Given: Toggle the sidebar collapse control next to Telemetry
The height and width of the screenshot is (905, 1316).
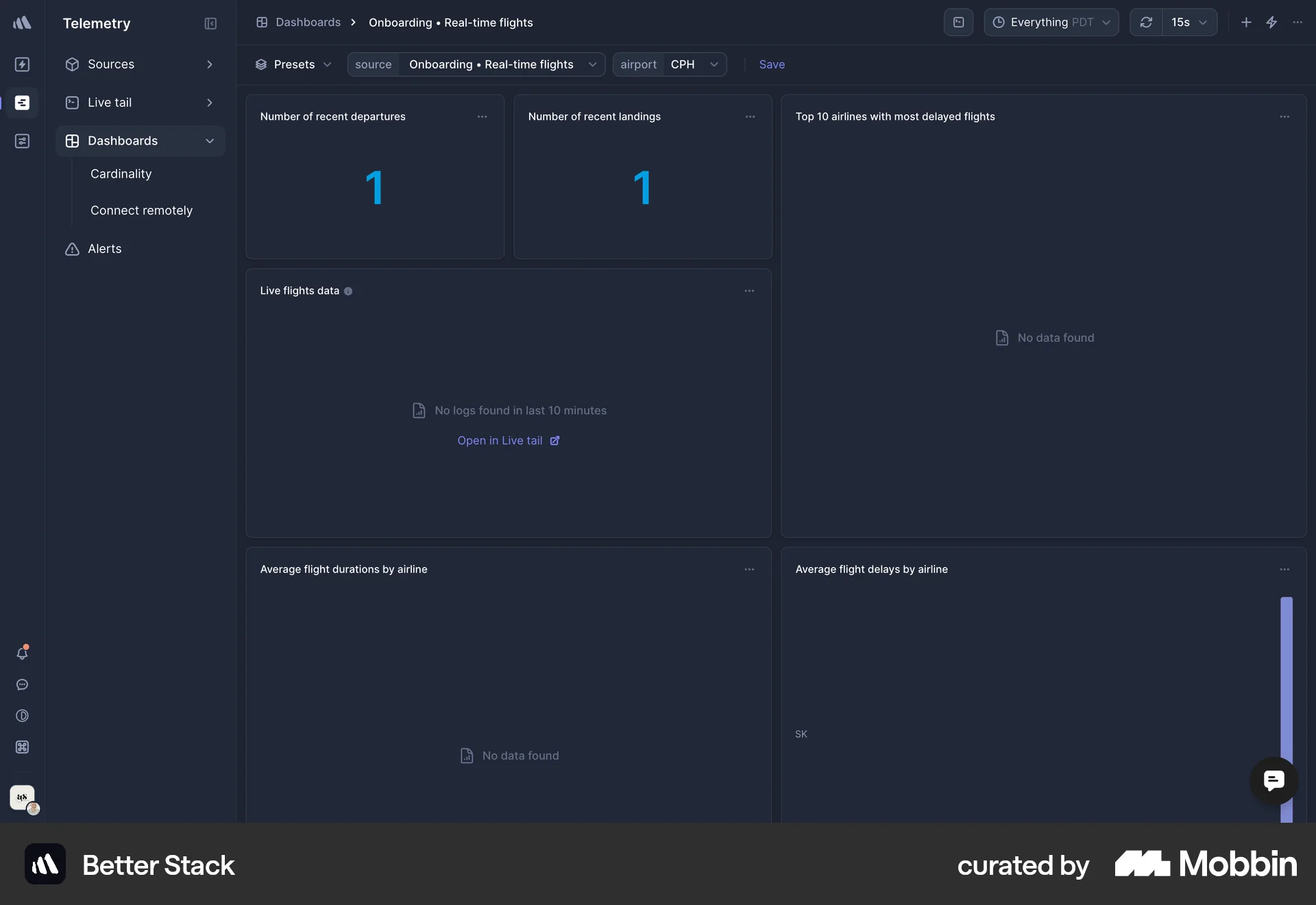Looking at the screenshot, I should [210, 23].
